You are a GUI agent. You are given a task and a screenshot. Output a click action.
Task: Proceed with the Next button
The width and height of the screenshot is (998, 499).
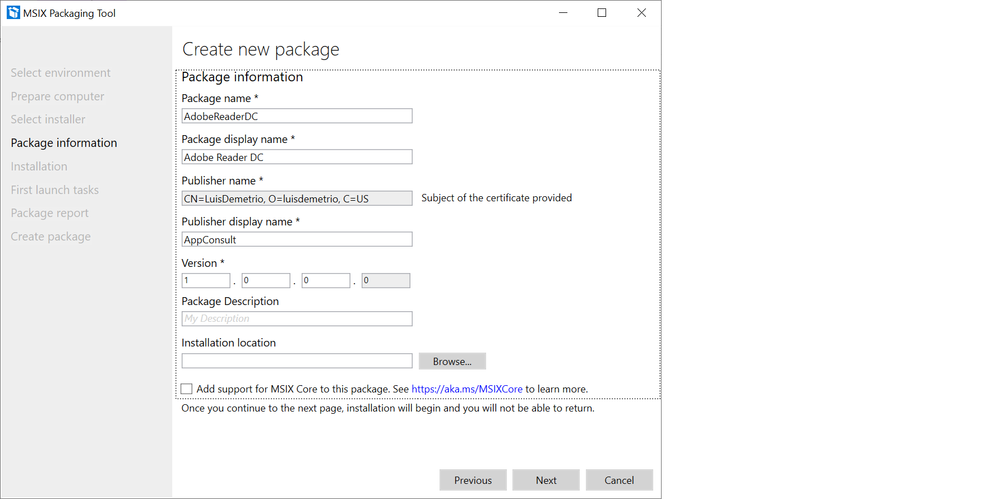click(546, 481)
